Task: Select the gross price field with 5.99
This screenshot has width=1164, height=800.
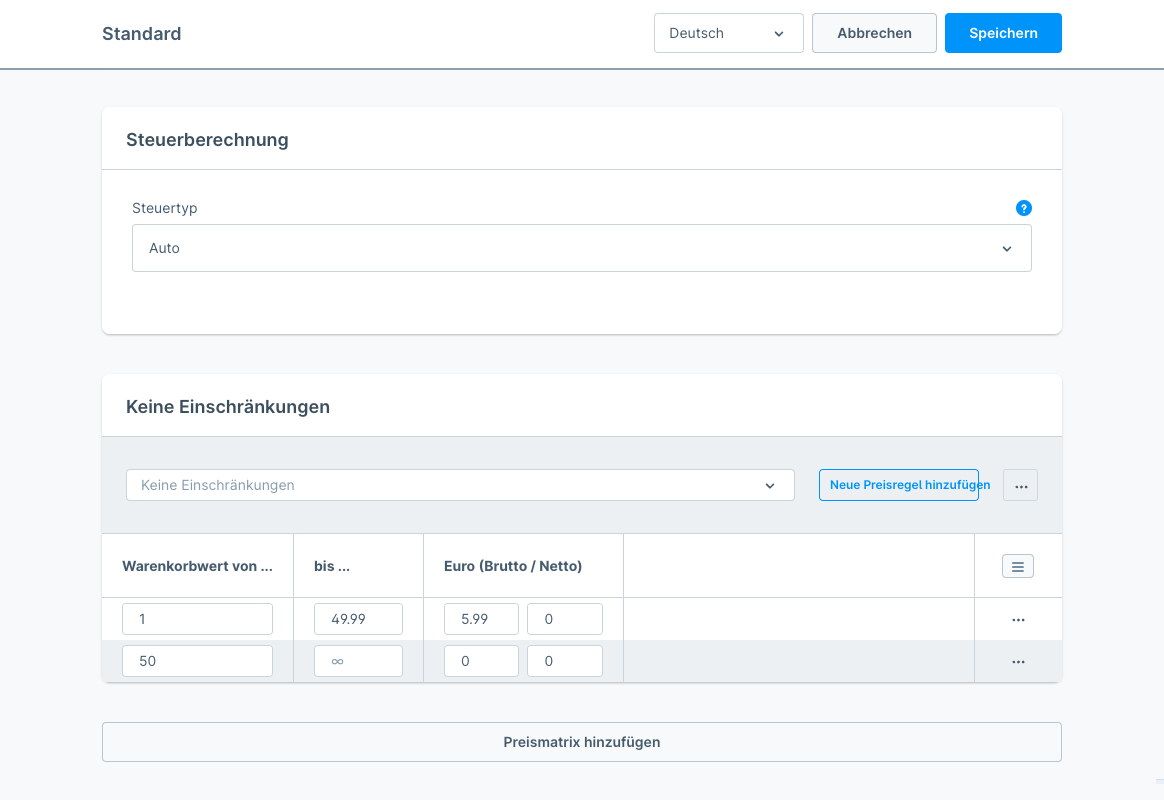Action: [x=481, y=619]
